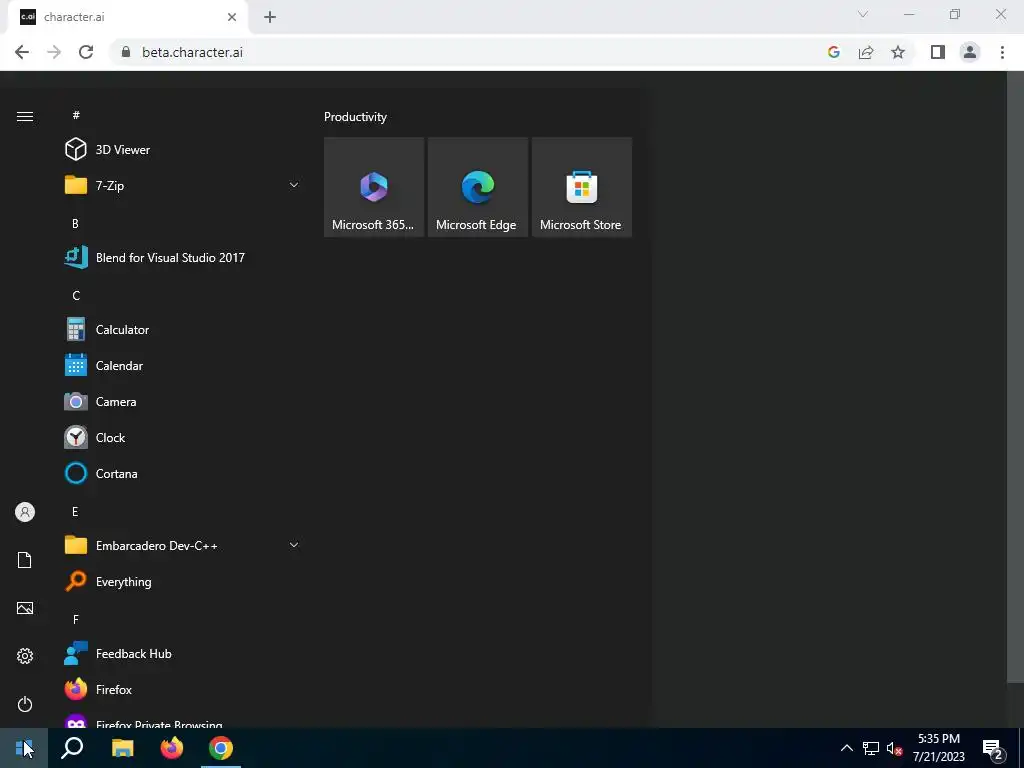Open Settings gear in the Start sidebar
The image size is (1024, 768).
coord(25,656)
